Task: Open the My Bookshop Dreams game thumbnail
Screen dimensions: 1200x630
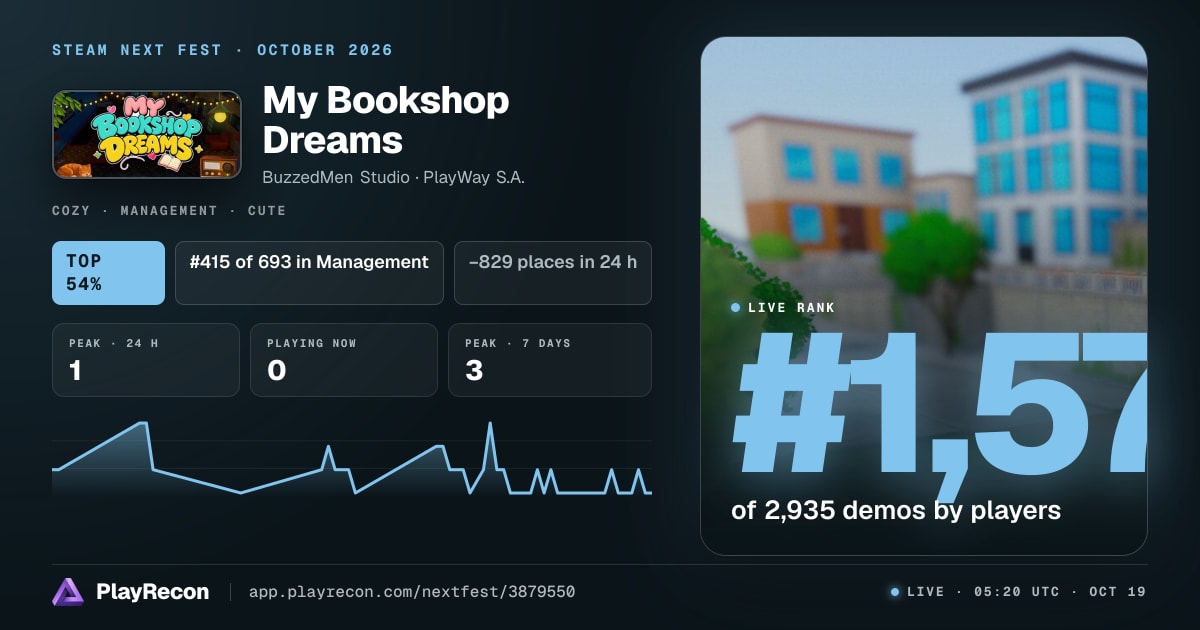Action: (x=147, y=135)
